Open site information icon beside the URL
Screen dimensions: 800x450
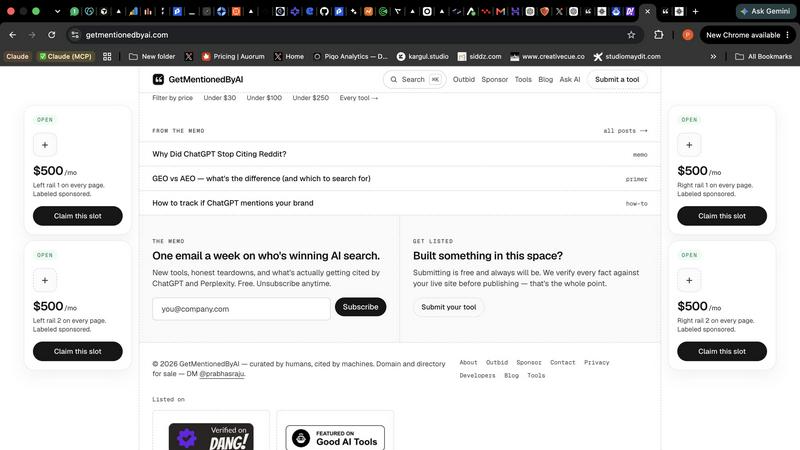click(x=75, y=35)
